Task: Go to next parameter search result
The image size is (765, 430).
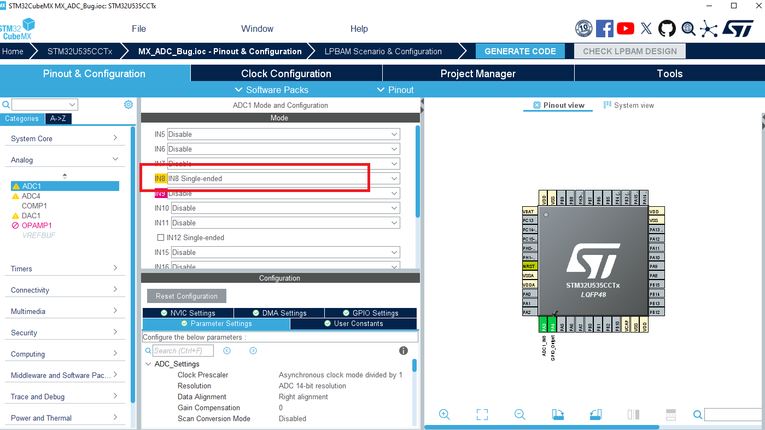Action: click(253, 350)
